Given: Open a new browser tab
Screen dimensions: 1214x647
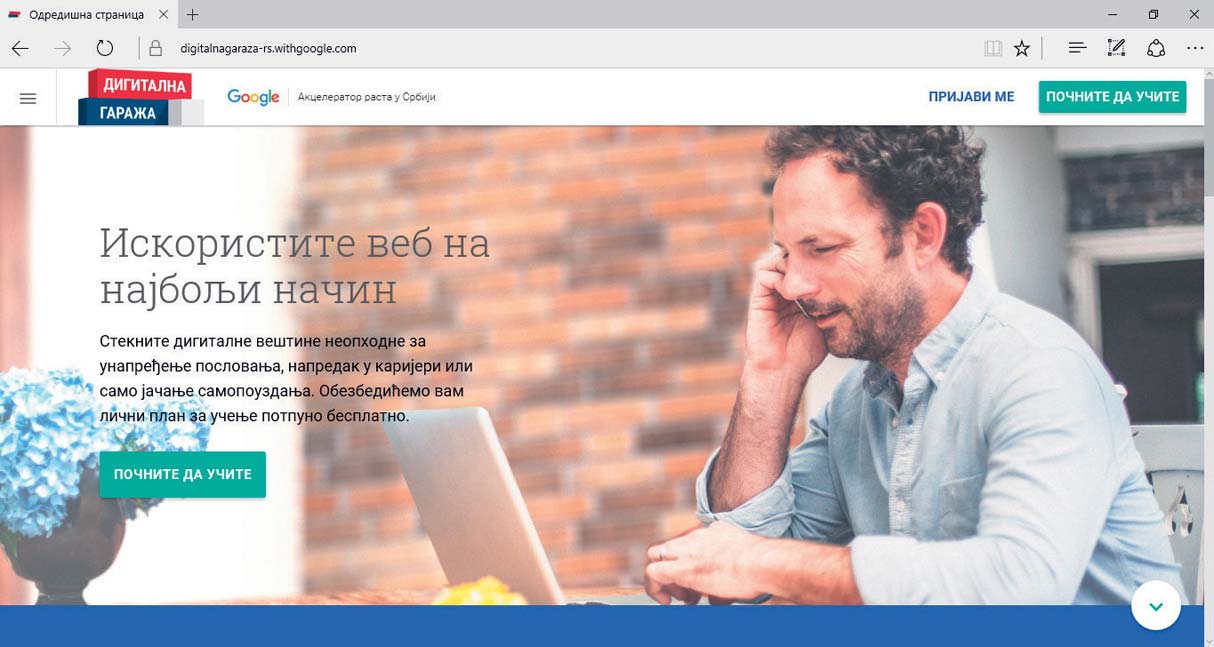Looking at the screenshot, I should click(x=193, y=15).
